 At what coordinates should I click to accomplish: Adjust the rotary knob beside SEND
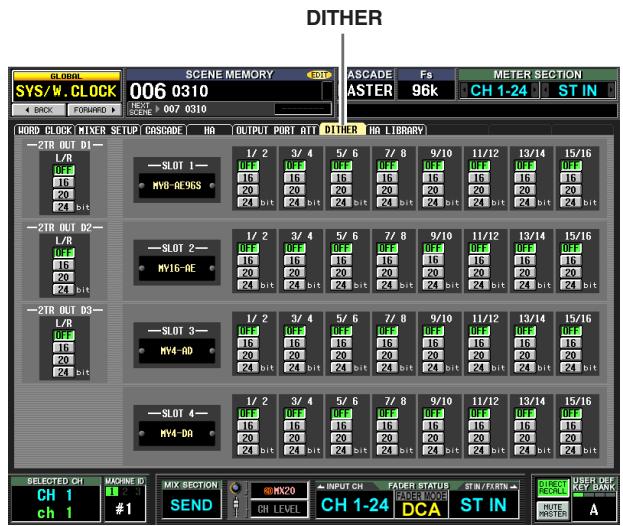[x=236, y=488]
